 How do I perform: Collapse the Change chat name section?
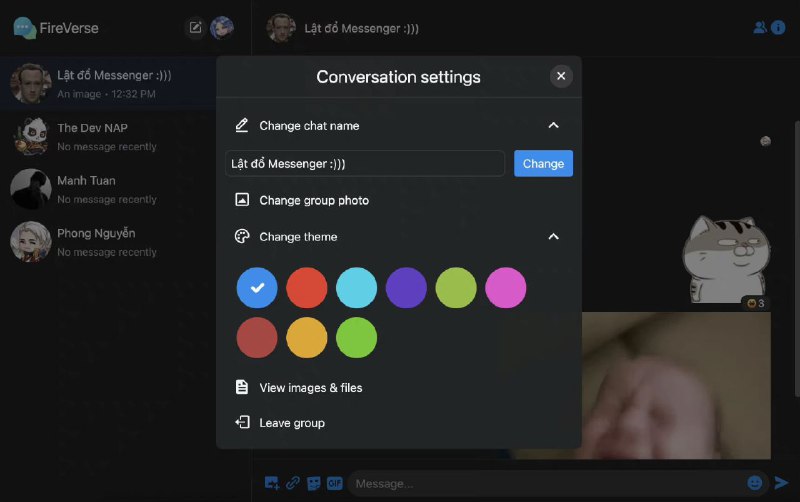point(553,126)
